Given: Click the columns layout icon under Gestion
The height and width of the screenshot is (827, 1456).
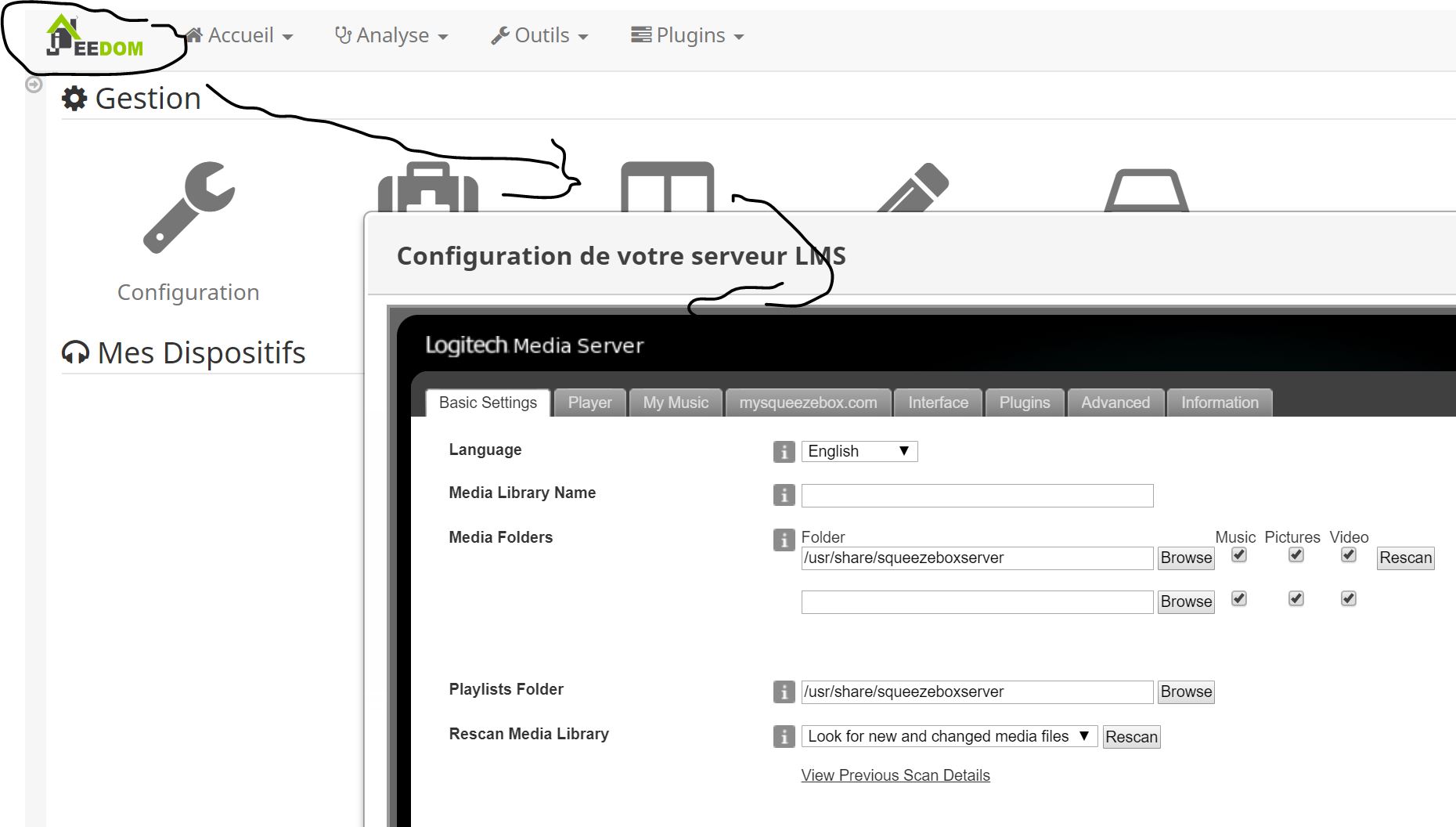Looking at the screenshot, I should [x=667, y=187].
